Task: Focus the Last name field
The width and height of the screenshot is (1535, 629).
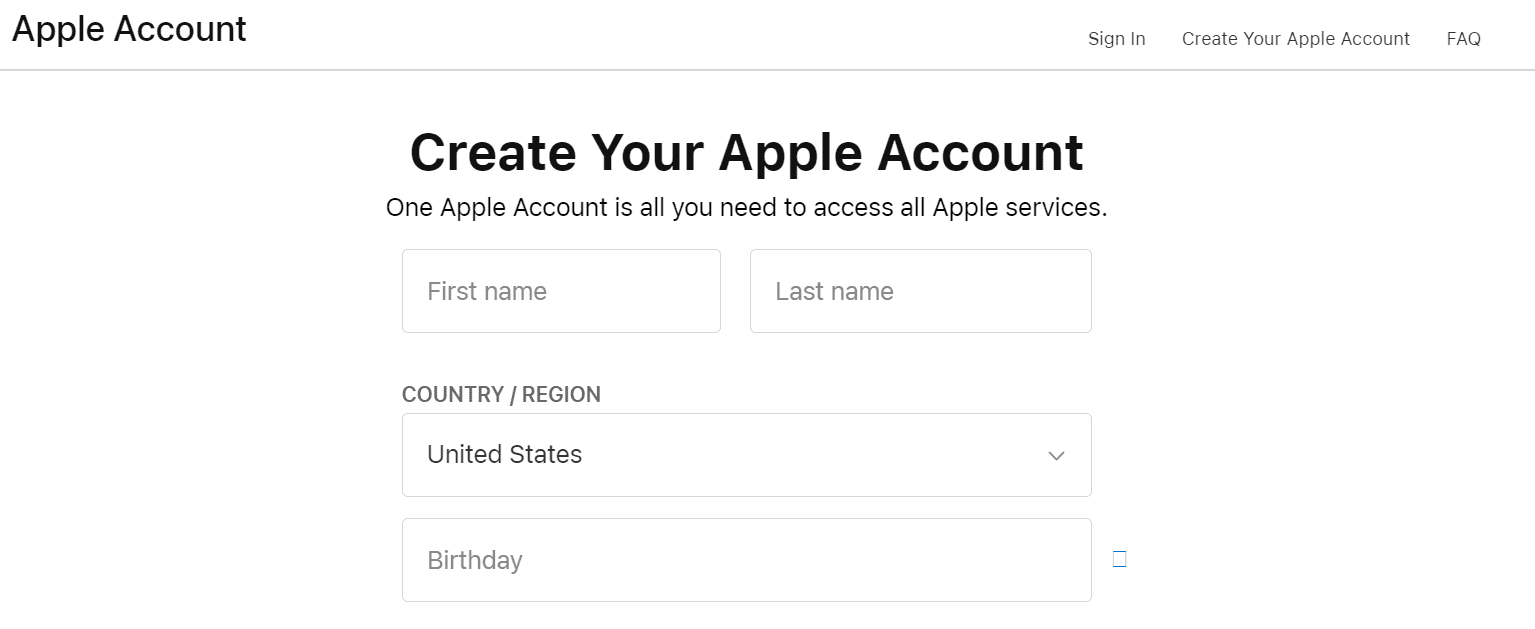Action: [920, 291]
